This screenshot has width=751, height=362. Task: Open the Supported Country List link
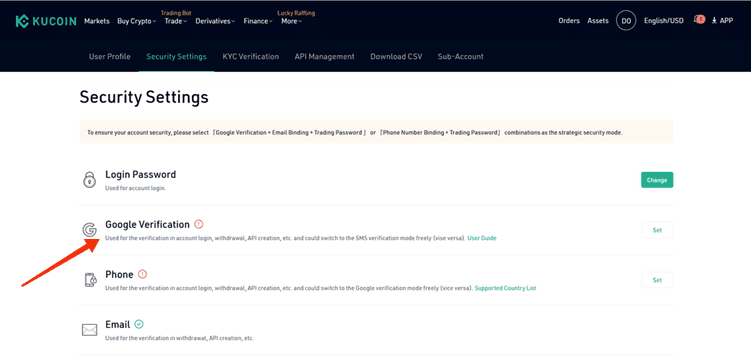[505, 288]
